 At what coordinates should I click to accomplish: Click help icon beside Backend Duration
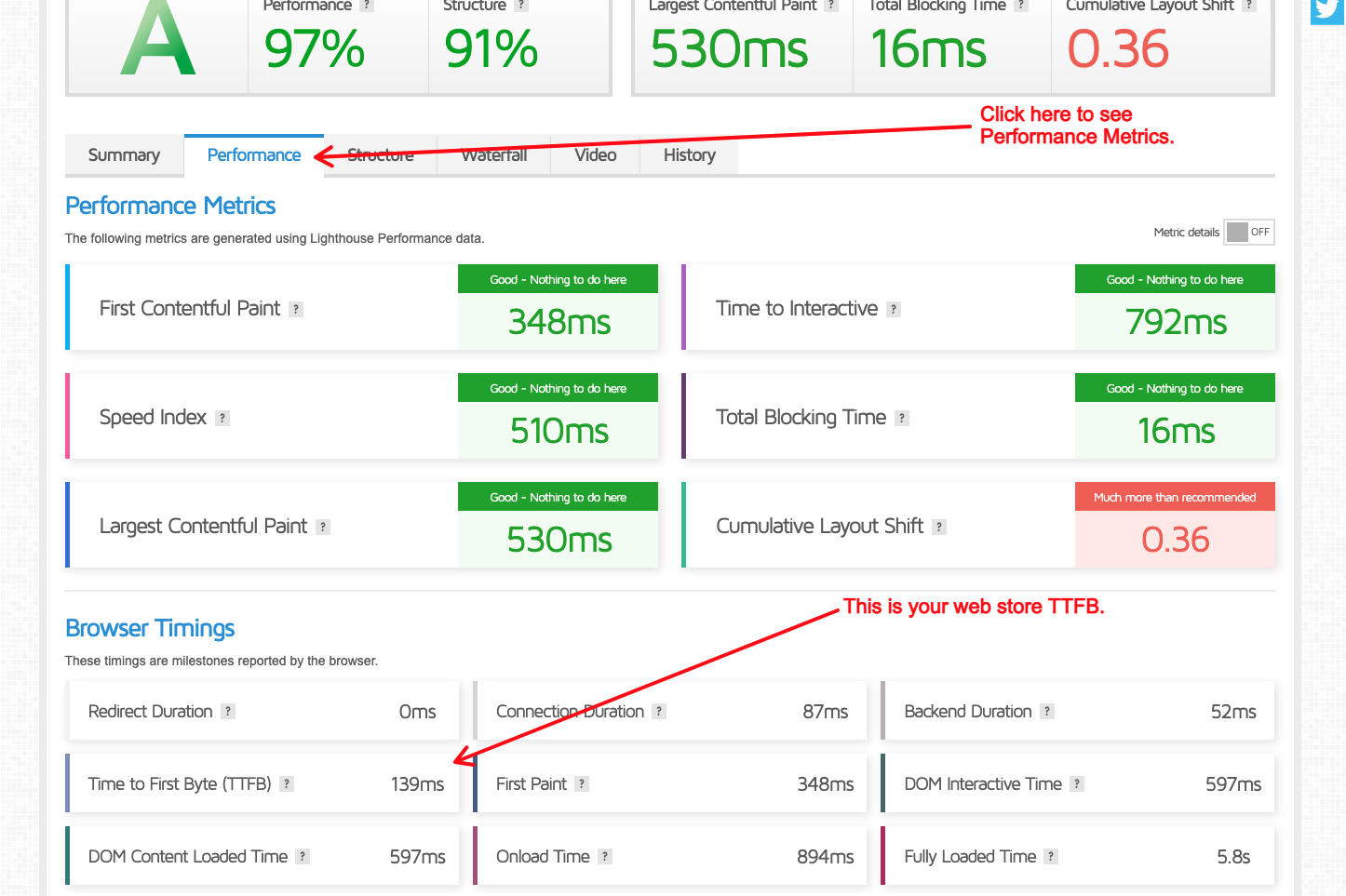click(1047, 712)
